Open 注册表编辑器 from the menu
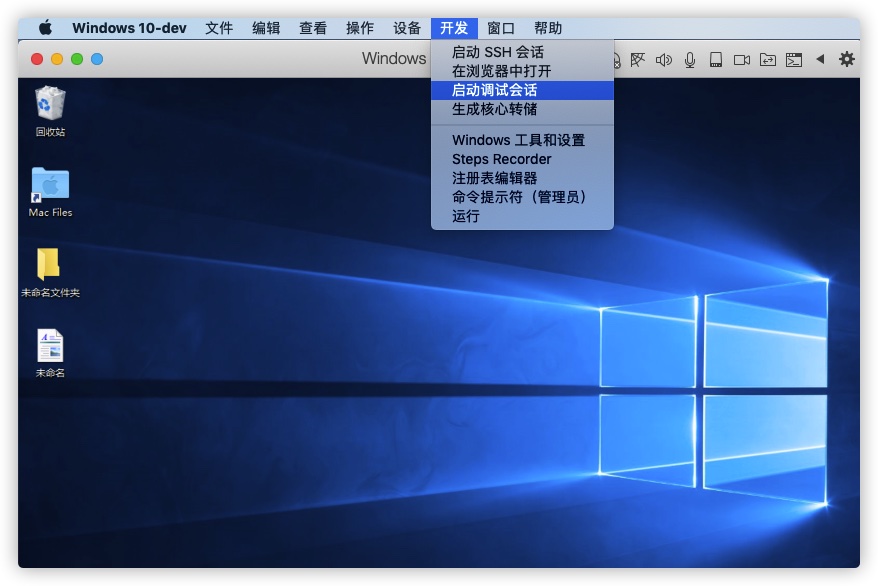 (x=522, y=178)
